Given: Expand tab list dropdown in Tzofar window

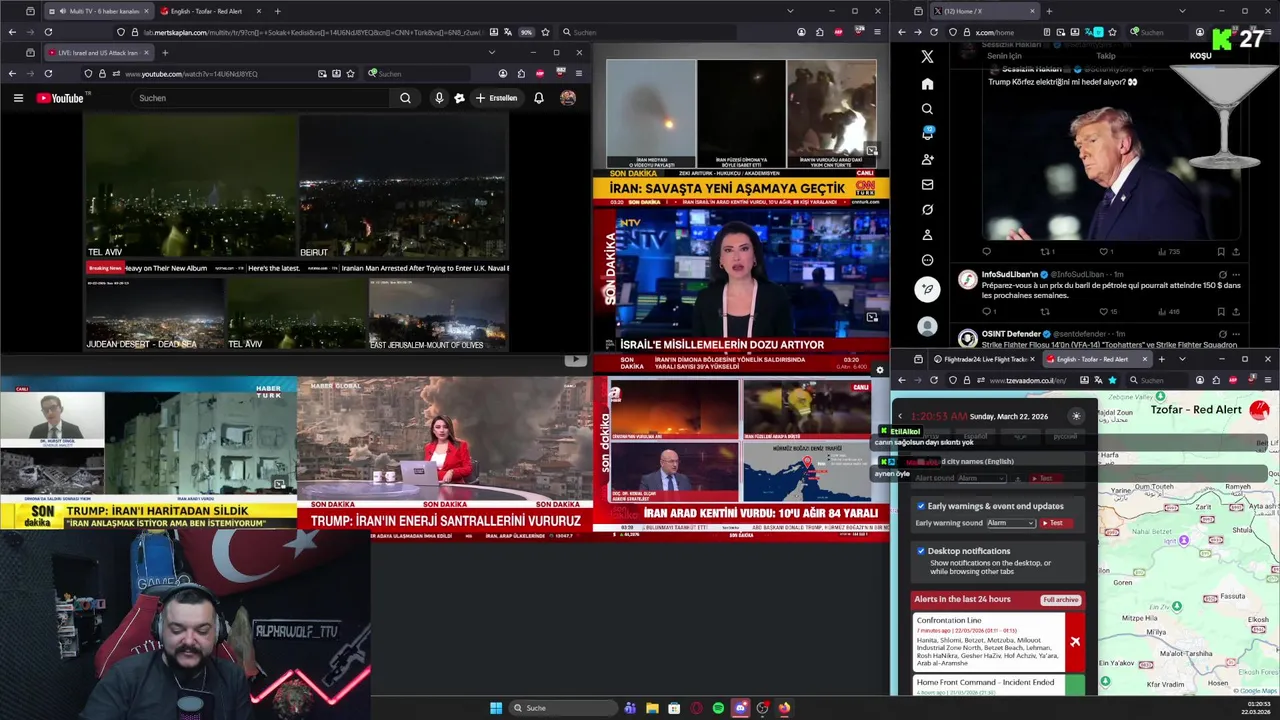Looking at the screenshot, I should click(x=1182, y=359).
